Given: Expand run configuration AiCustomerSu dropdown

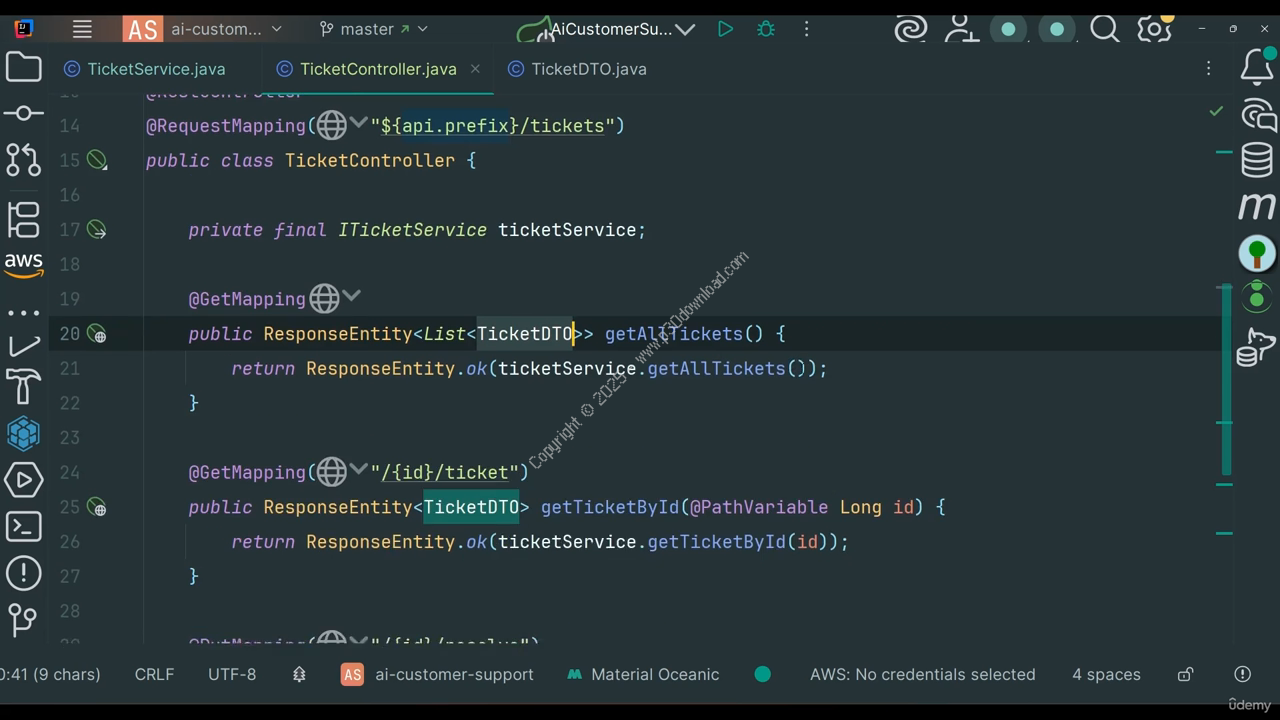Looking at the screenshot, I should point(685,29).
